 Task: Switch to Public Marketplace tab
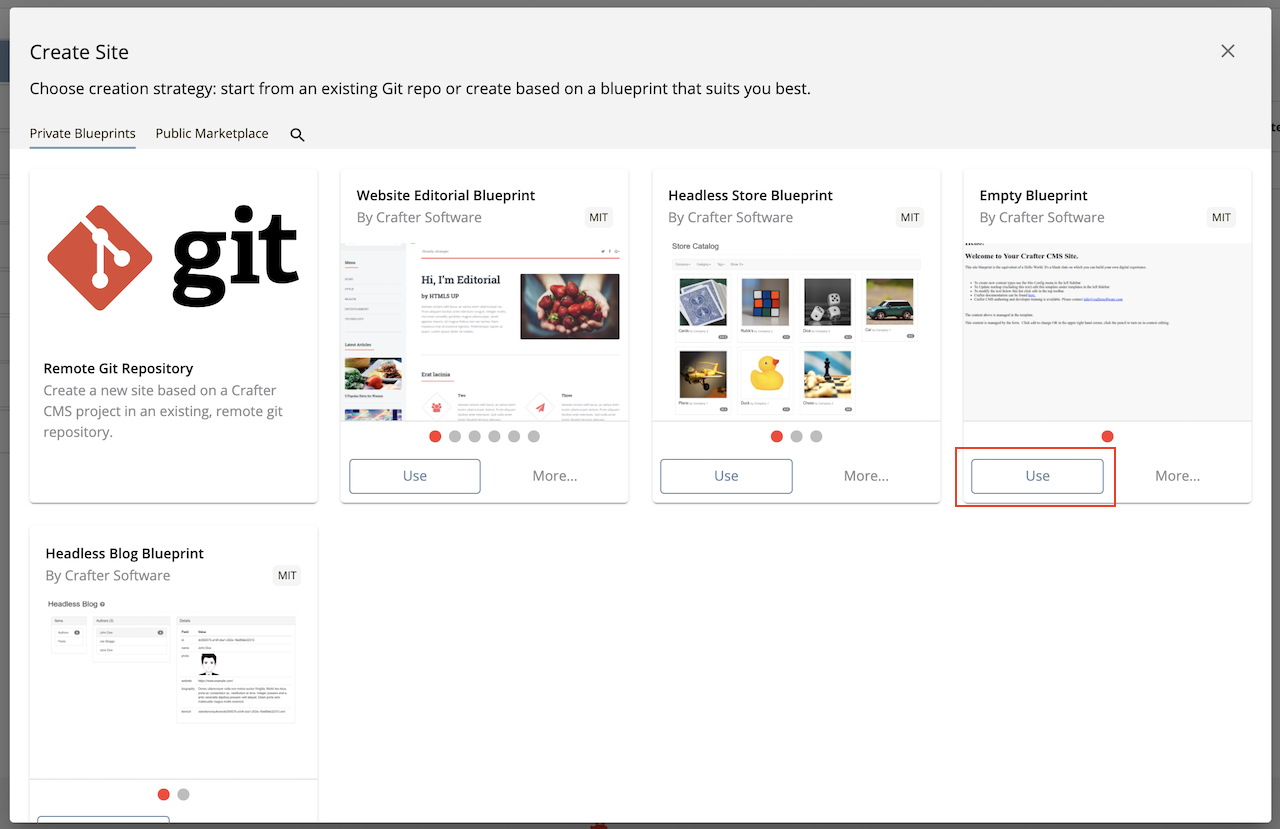pos(212,133)
